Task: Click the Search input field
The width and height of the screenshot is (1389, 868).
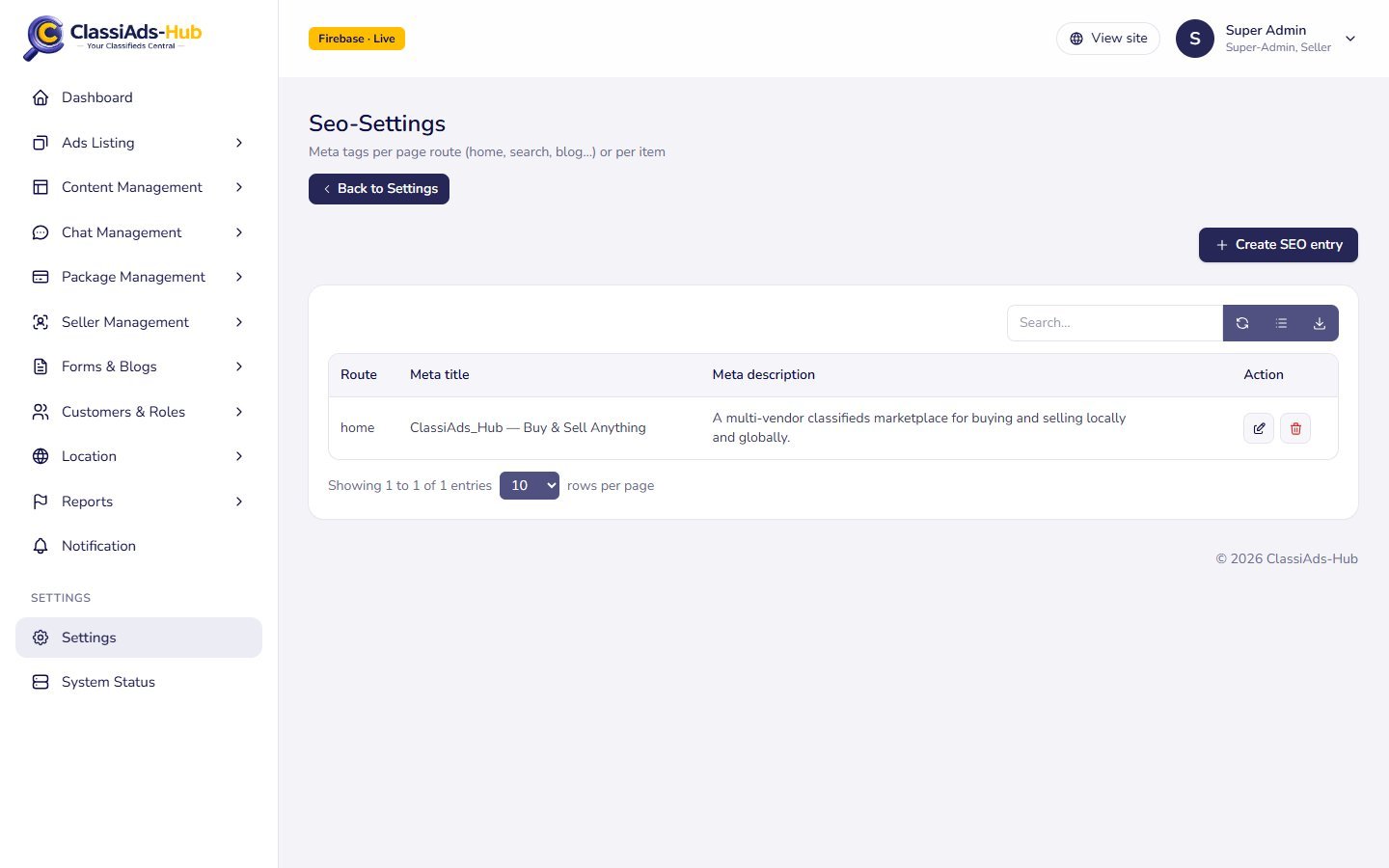Action: tap(1115, 323)
